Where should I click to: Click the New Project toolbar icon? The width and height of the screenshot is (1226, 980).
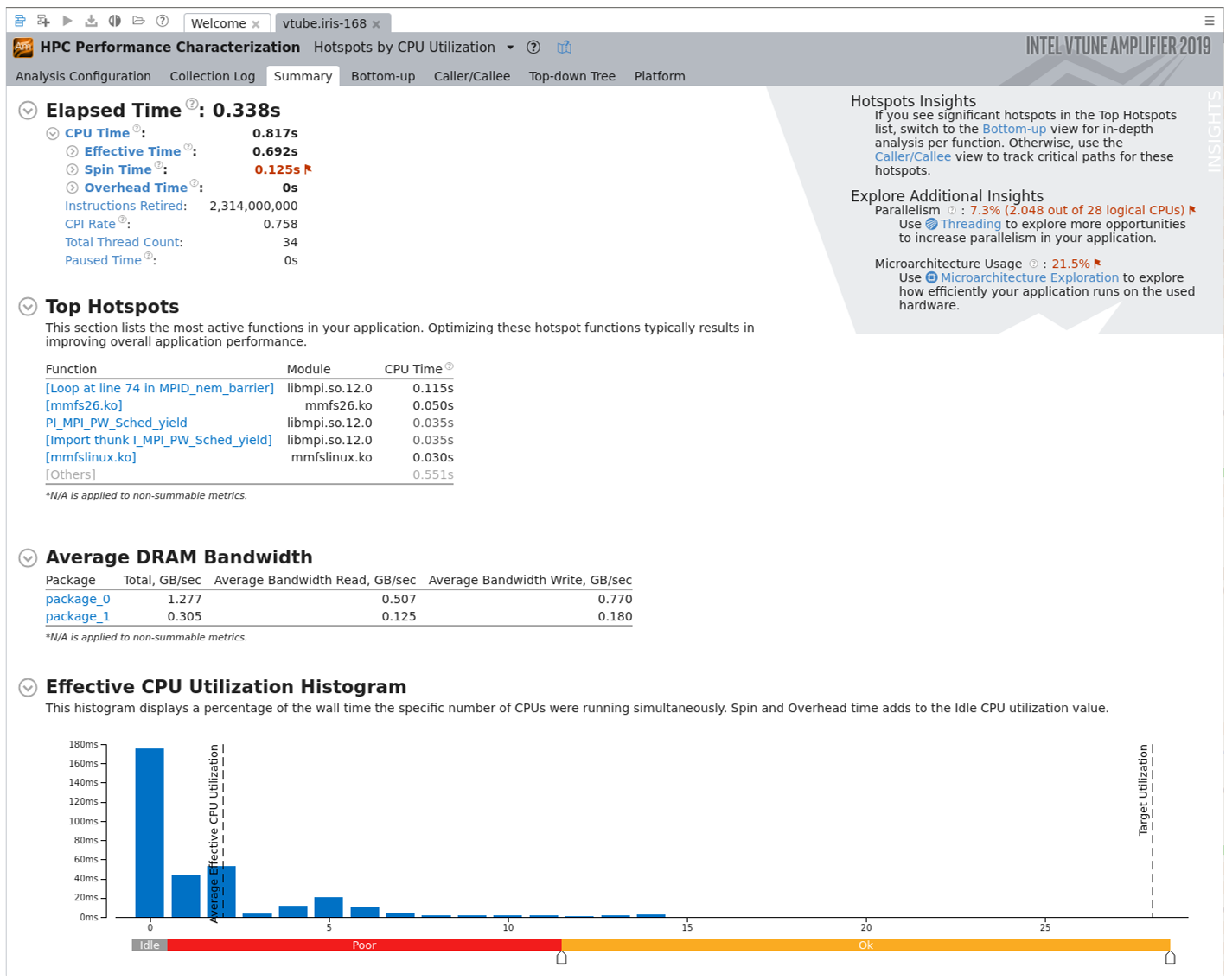(x=43, y=21)
